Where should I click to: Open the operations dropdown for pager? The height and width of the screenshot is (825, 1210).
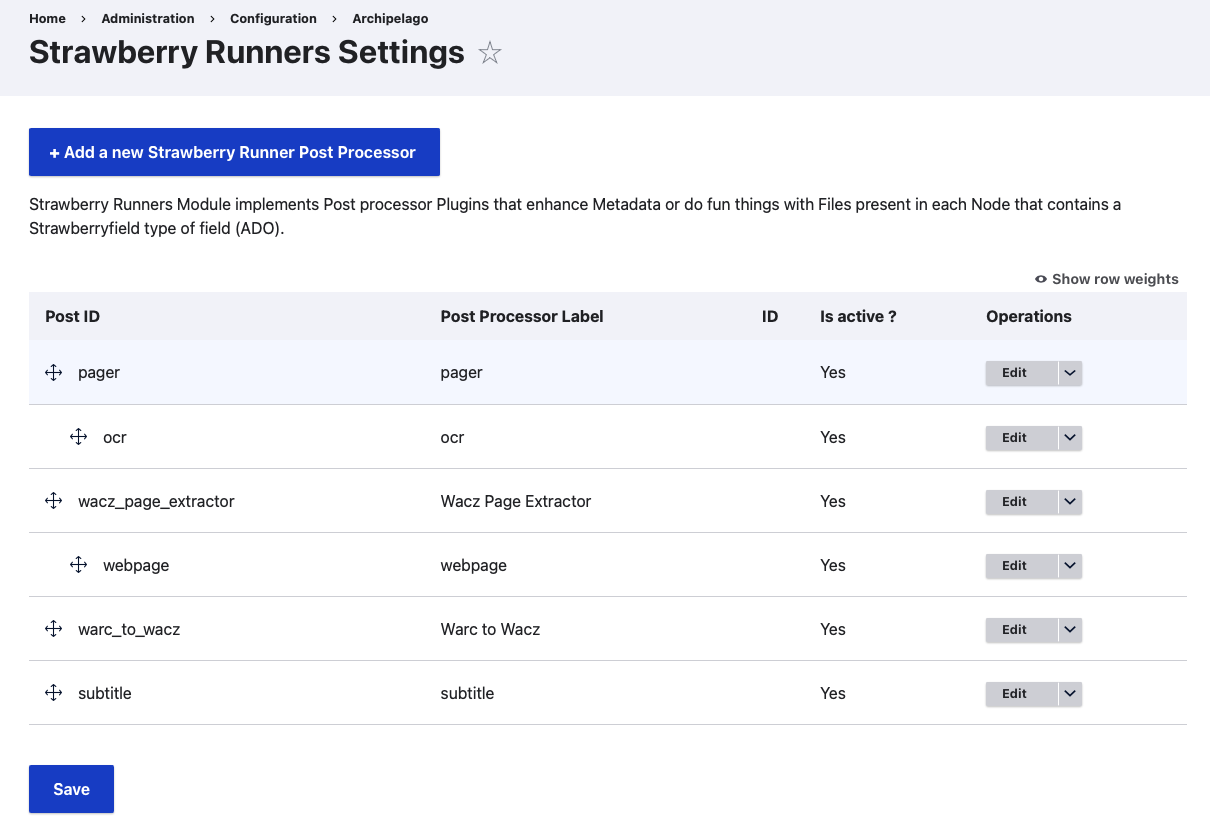pyautogui.click(x=1070, y=373)
